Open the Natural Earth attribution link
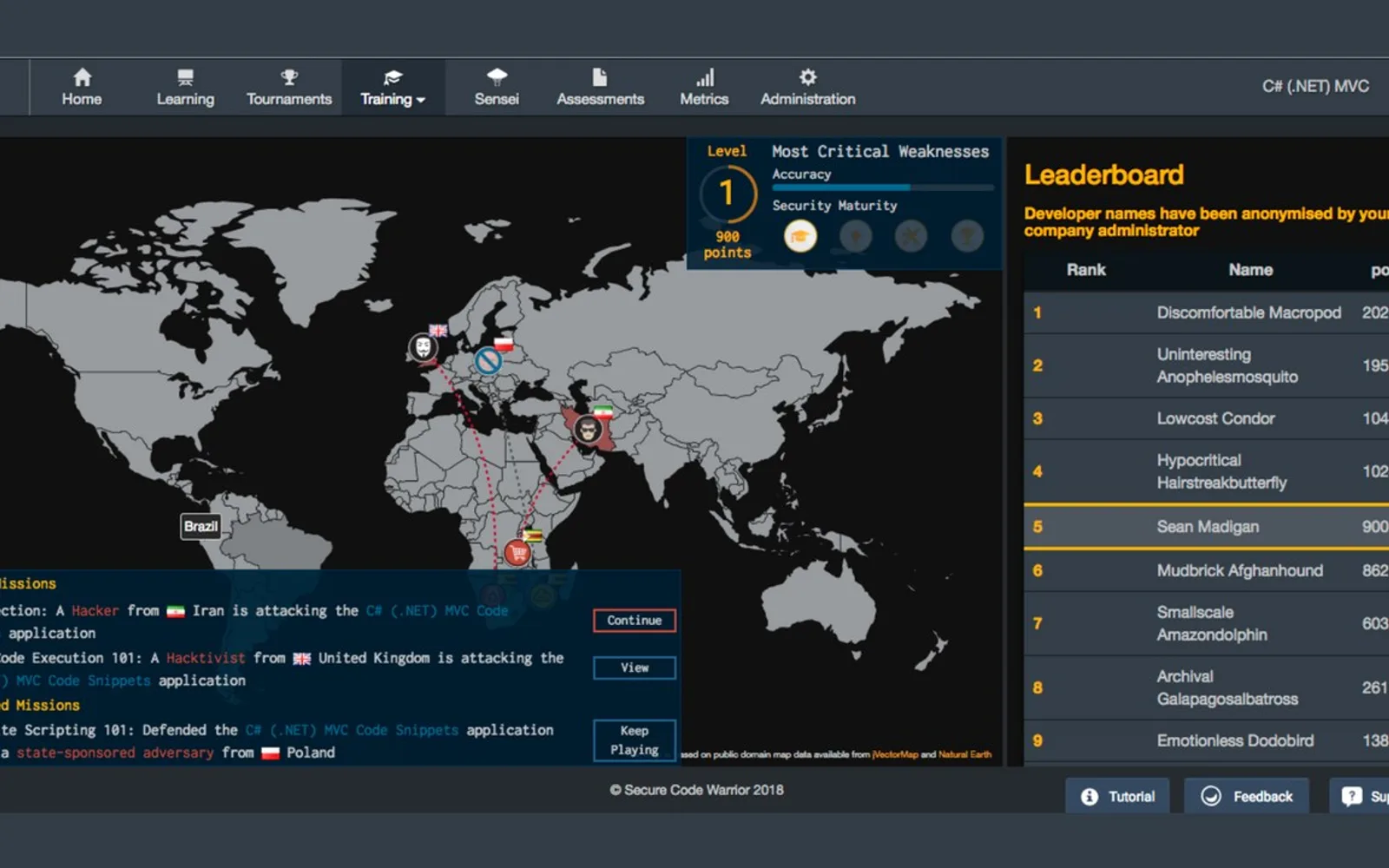1389x868 pixels. tap(964, 754)
